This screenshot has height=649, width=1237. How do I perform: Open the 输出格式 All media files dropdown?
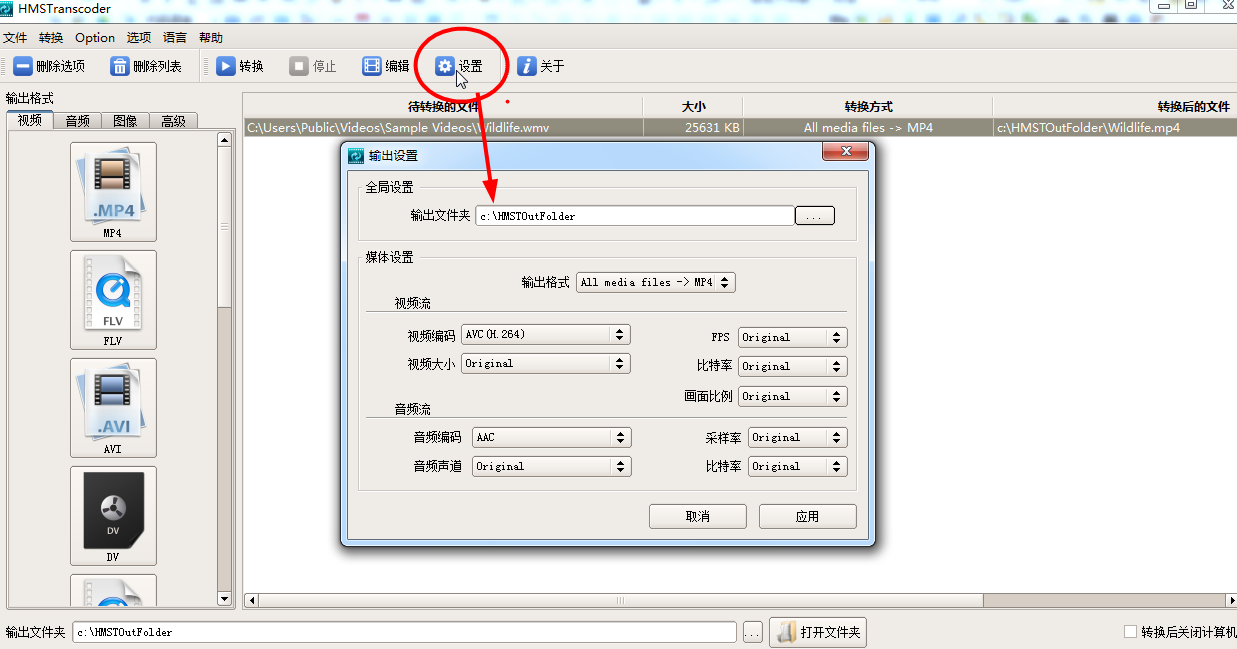[x=656, y=283]
